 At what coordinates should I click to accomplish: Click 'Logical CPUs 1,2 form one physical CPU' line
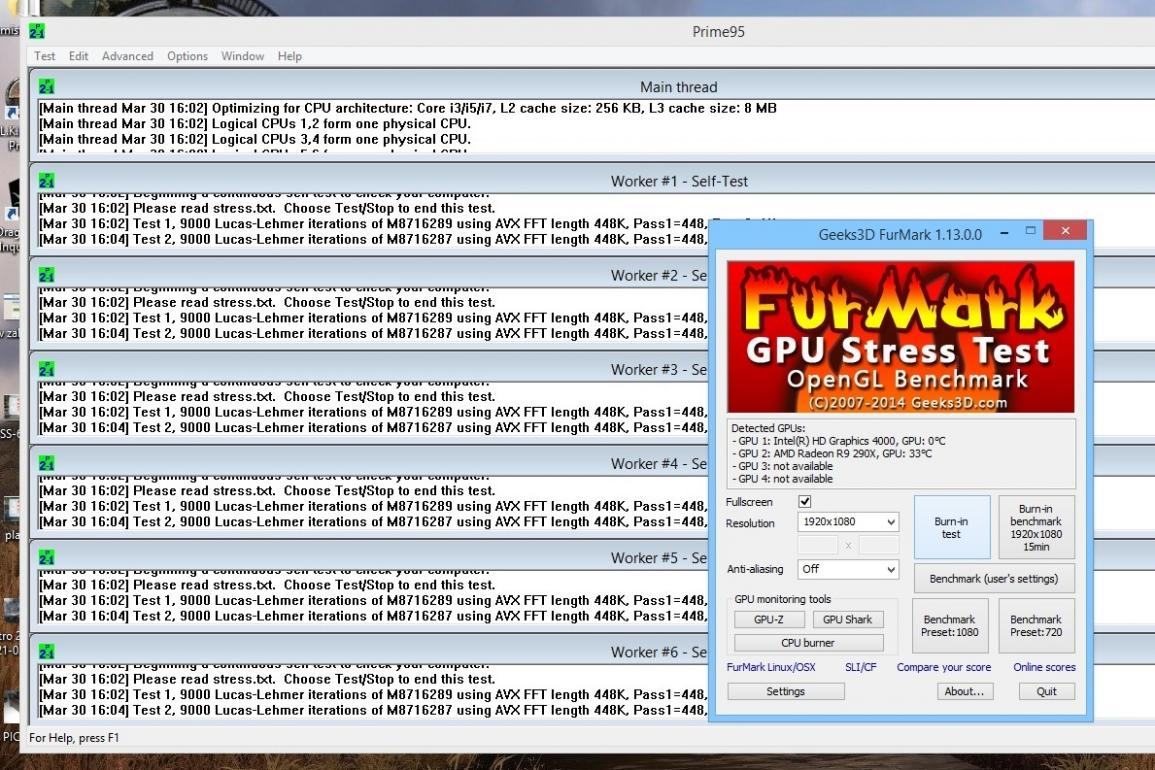[x=255, y=124]
